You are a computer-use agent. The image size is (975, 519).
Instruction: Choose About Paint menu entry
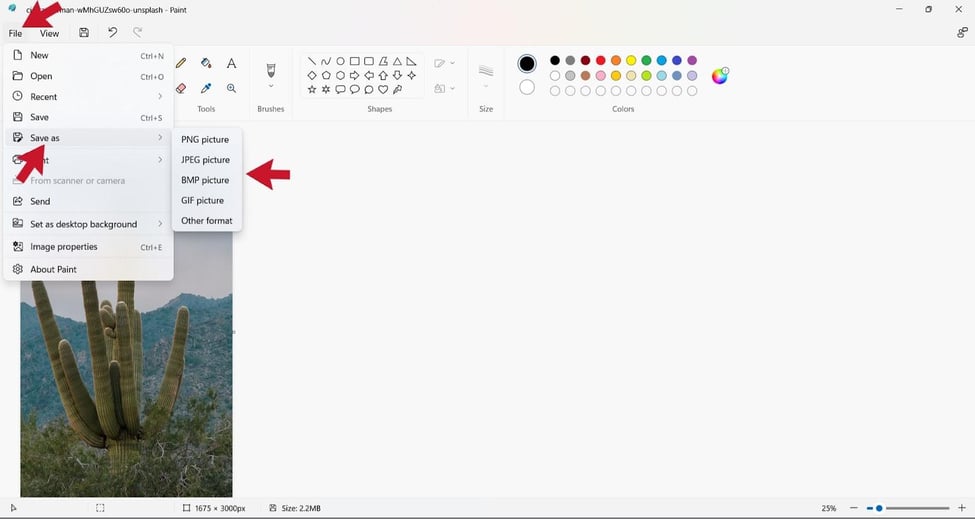[x=88, y=269]
